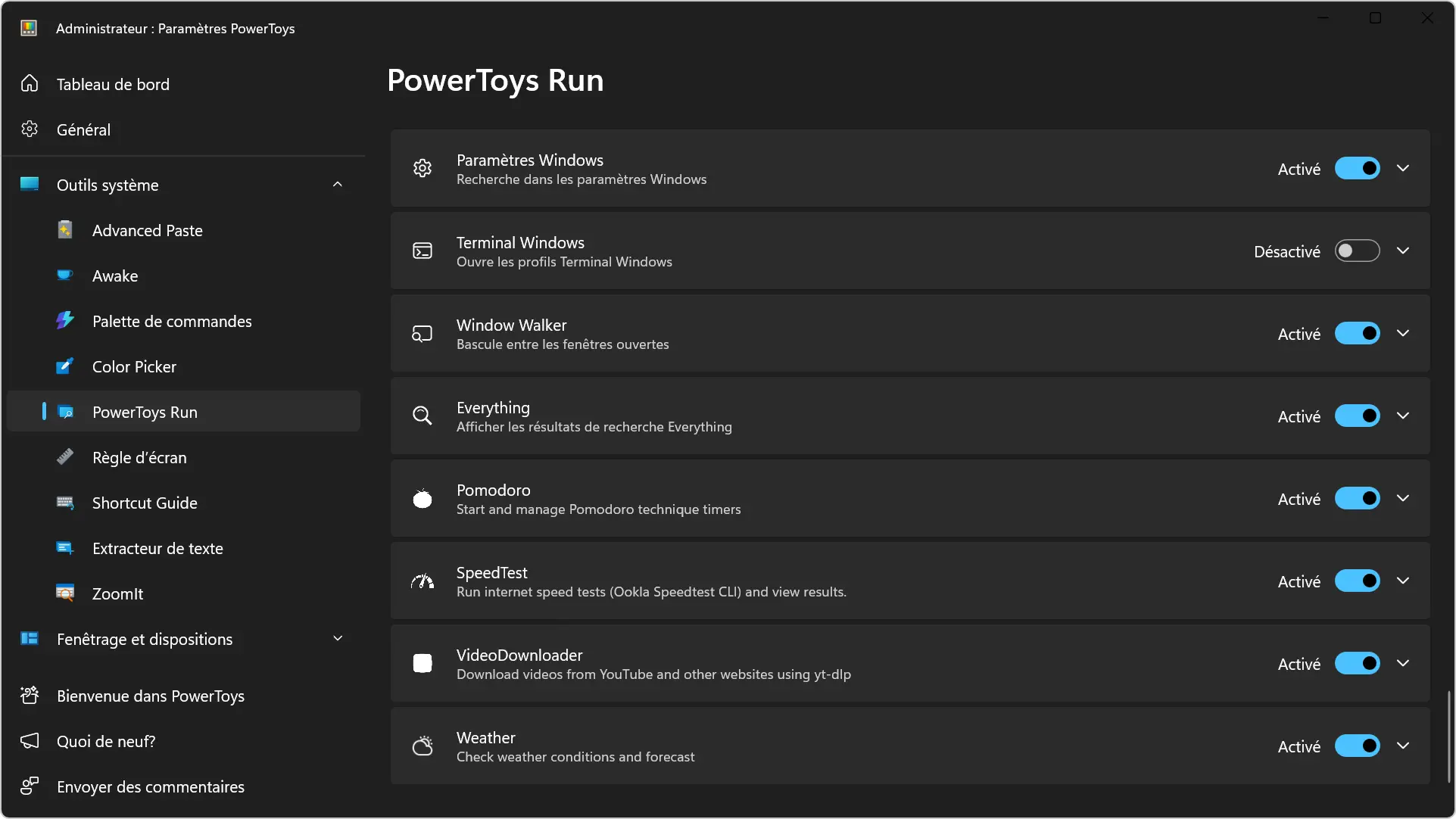
Task: Switch off the Everything plugin toggle
Action: [x=1357, y=416]
